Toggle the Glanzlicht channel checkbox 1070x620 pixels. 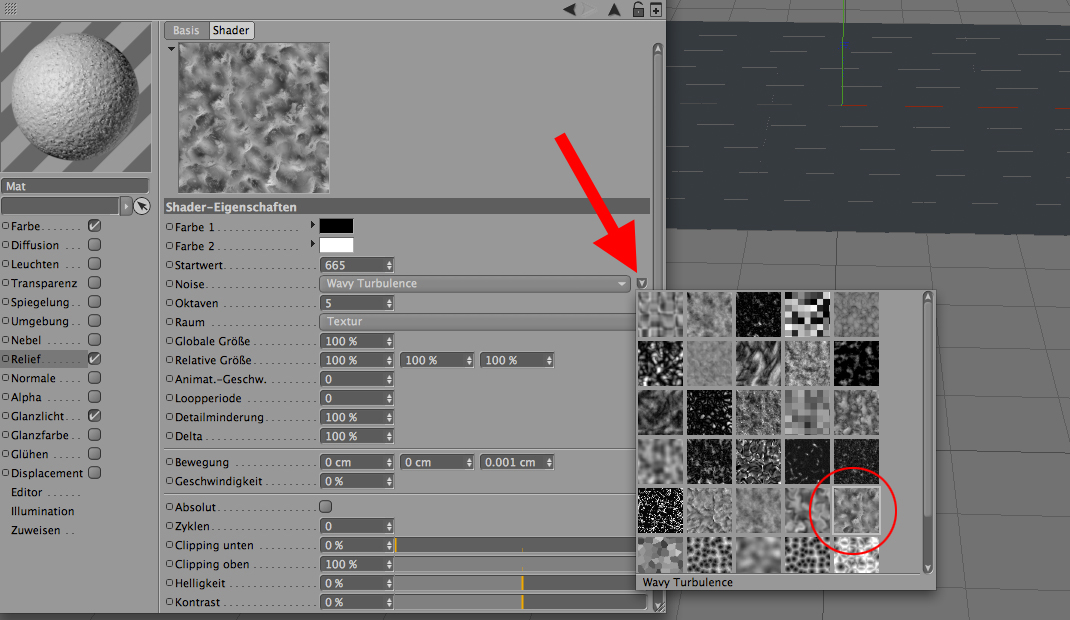click(95, 416)
